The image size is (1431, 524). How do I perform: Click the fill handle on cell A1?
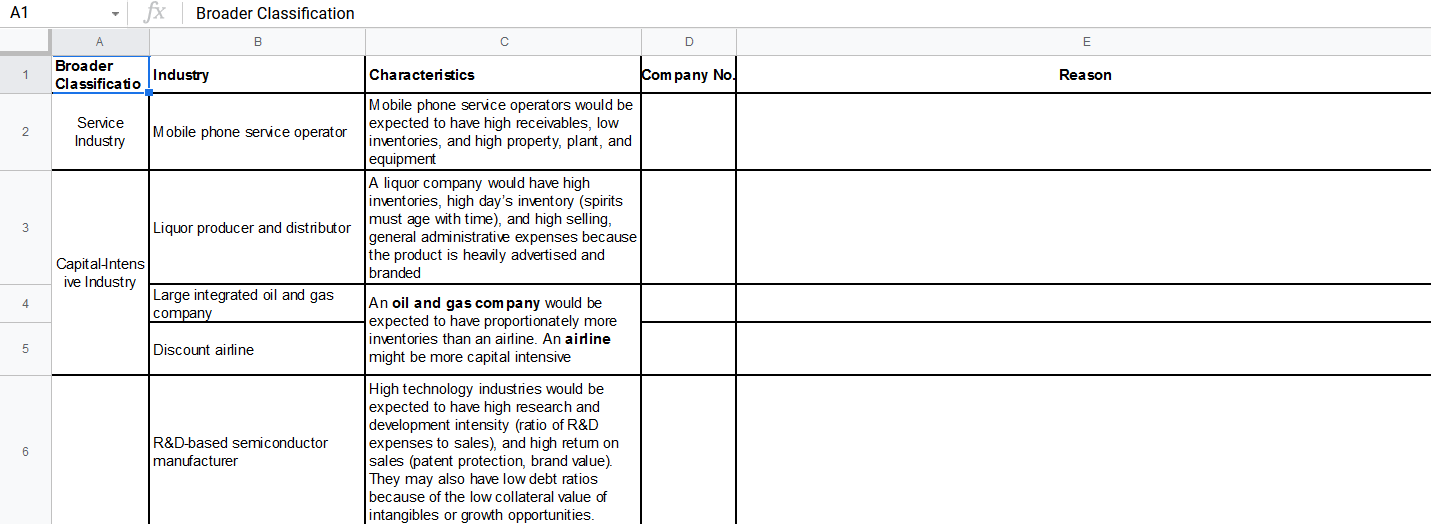(149, 93)
